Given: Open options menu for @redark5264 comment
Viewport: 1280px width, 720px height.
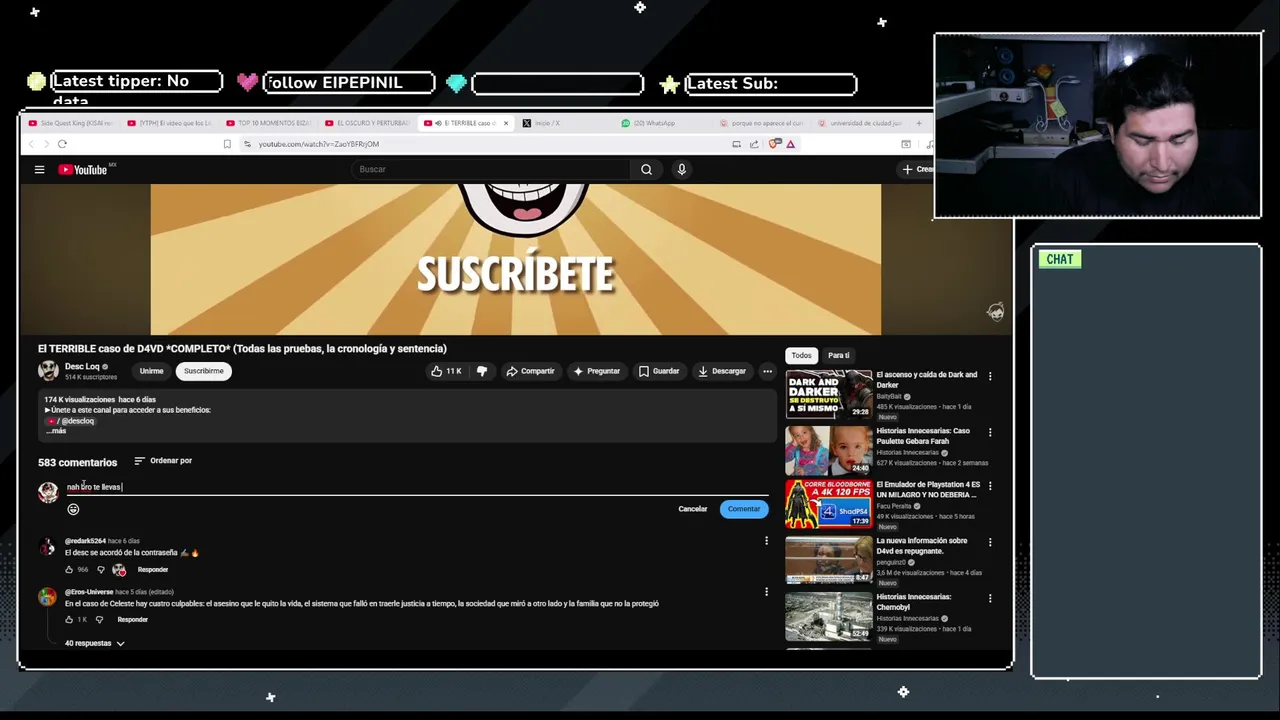Looking at the screenshot, I should 766,541.
